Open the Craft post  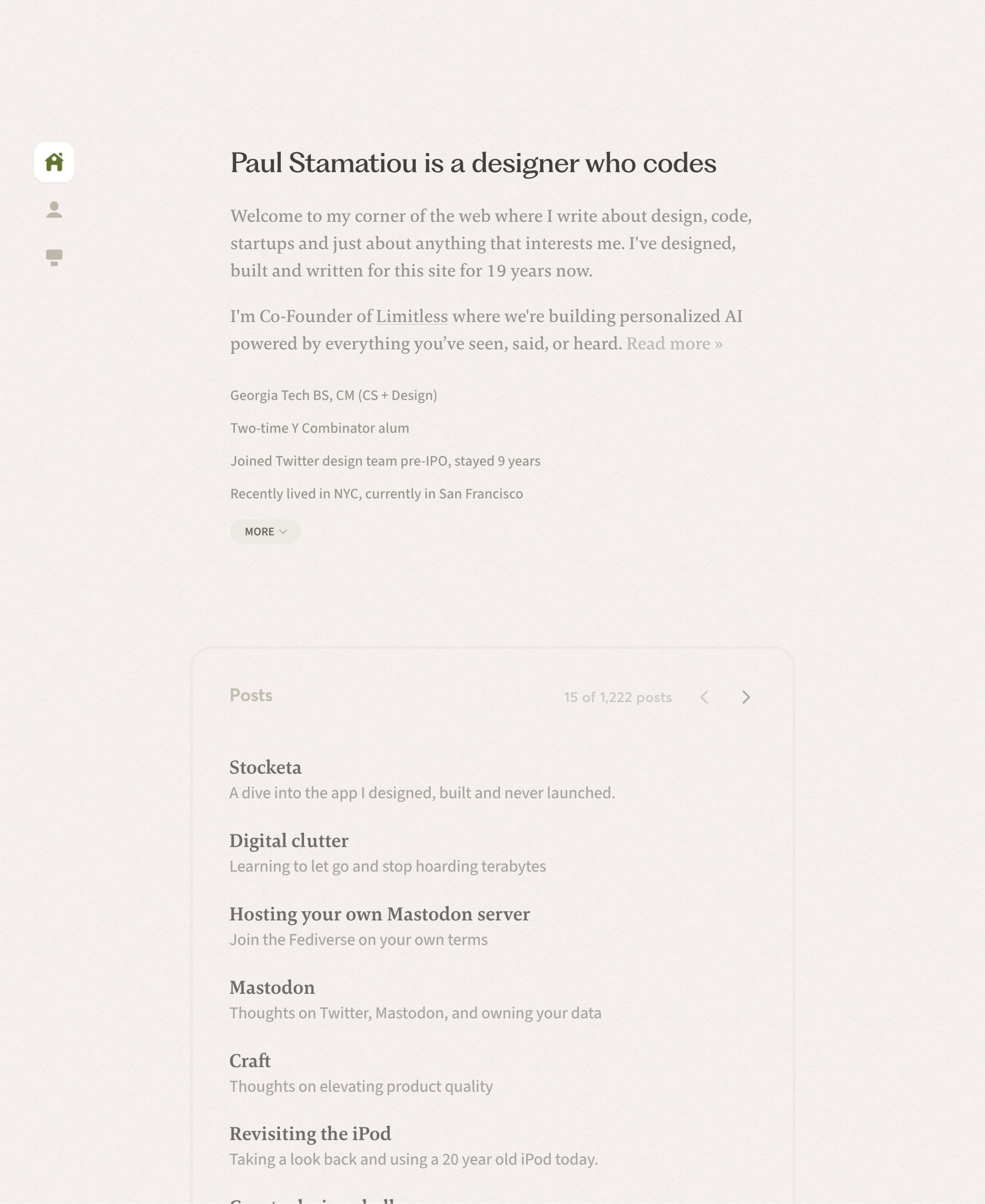(x=250, y=1061)
